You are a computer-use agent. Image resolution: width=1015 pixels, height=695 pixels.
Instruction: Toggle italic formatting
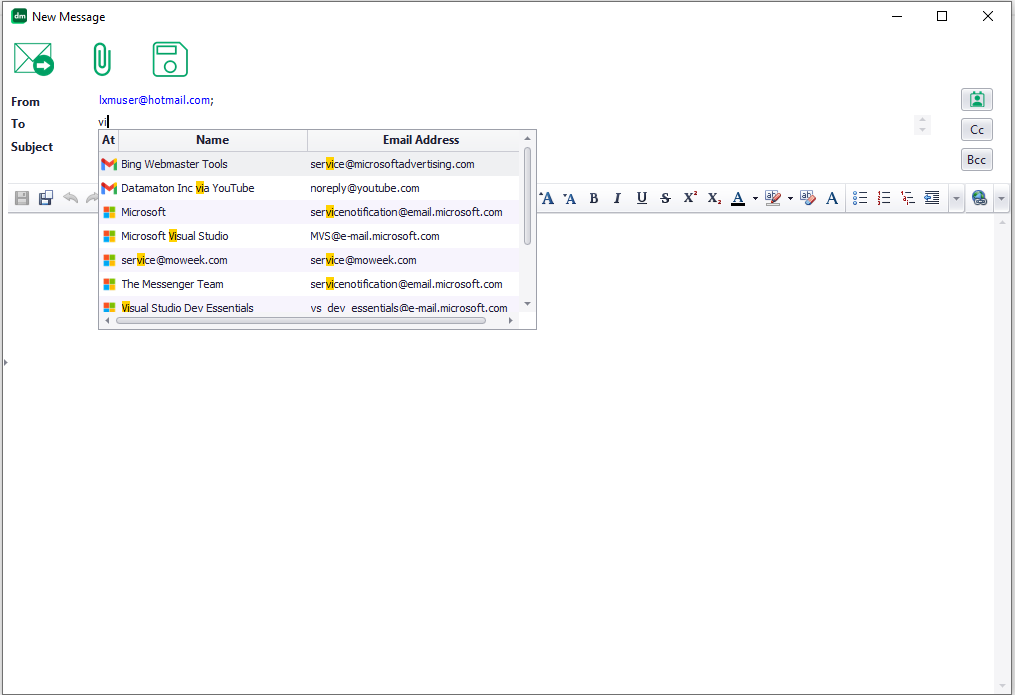coord(617,198)
